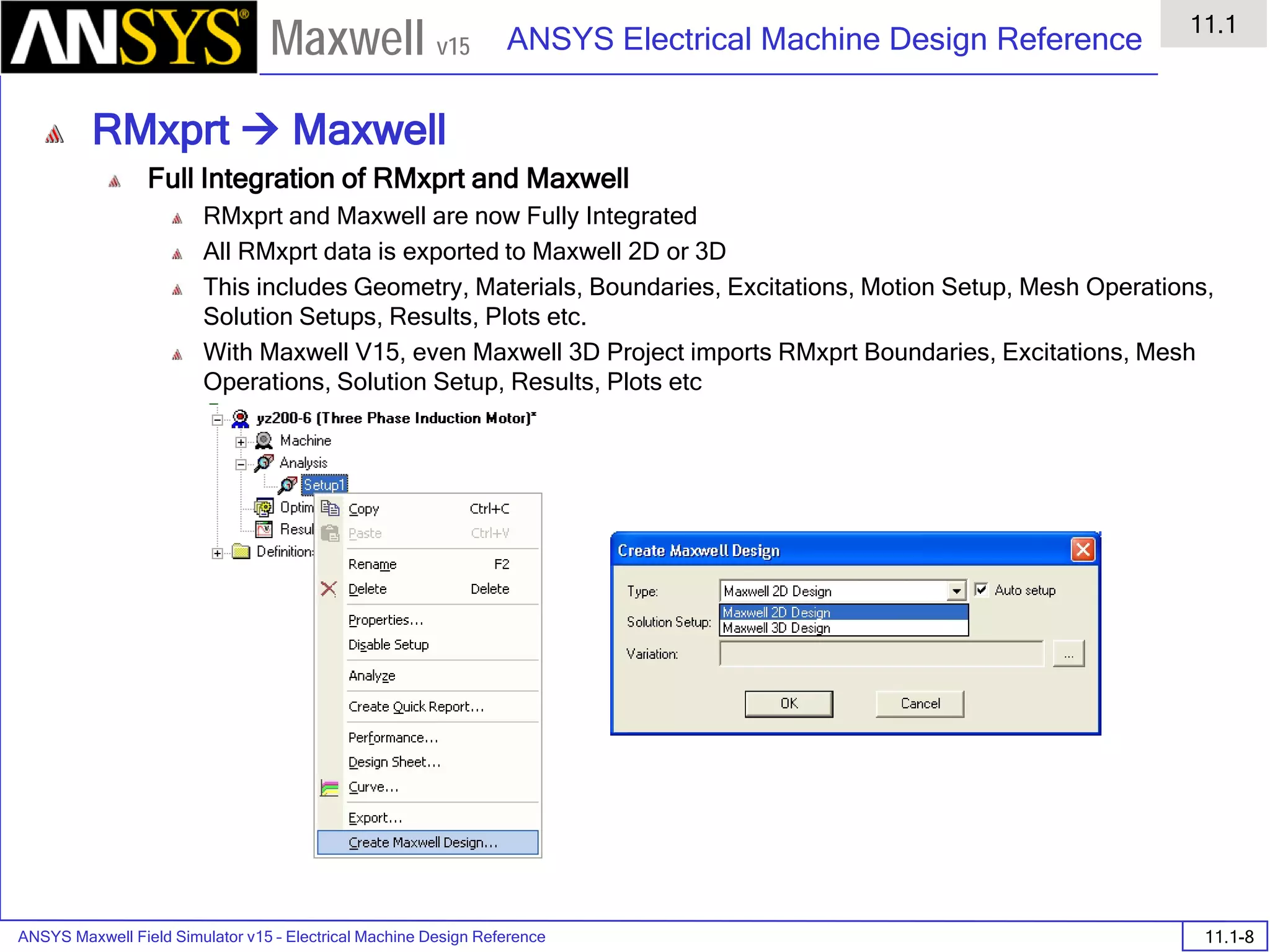Select Curve... menu entry
Image resolution: width=1270 pixels, height=952 pixels.
click(428, 787)
